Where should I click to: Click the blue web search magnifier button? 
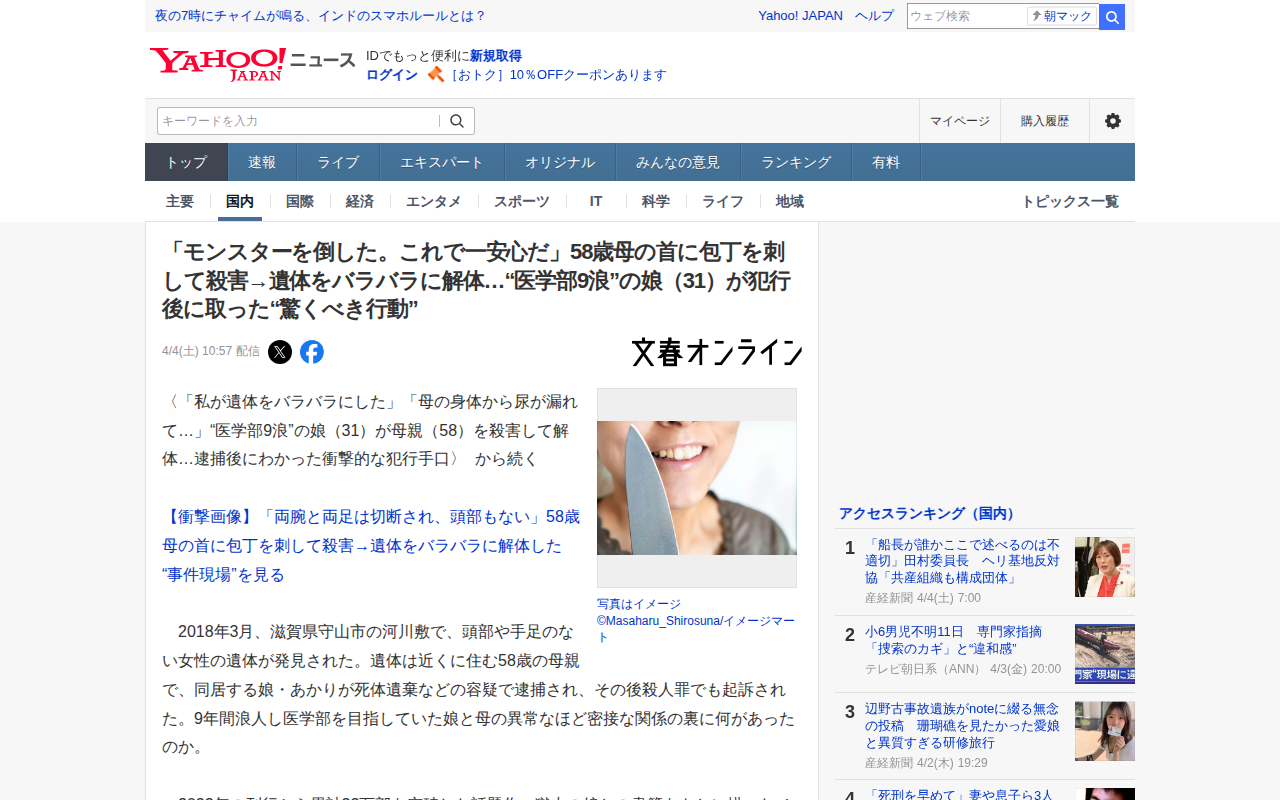1112,17
